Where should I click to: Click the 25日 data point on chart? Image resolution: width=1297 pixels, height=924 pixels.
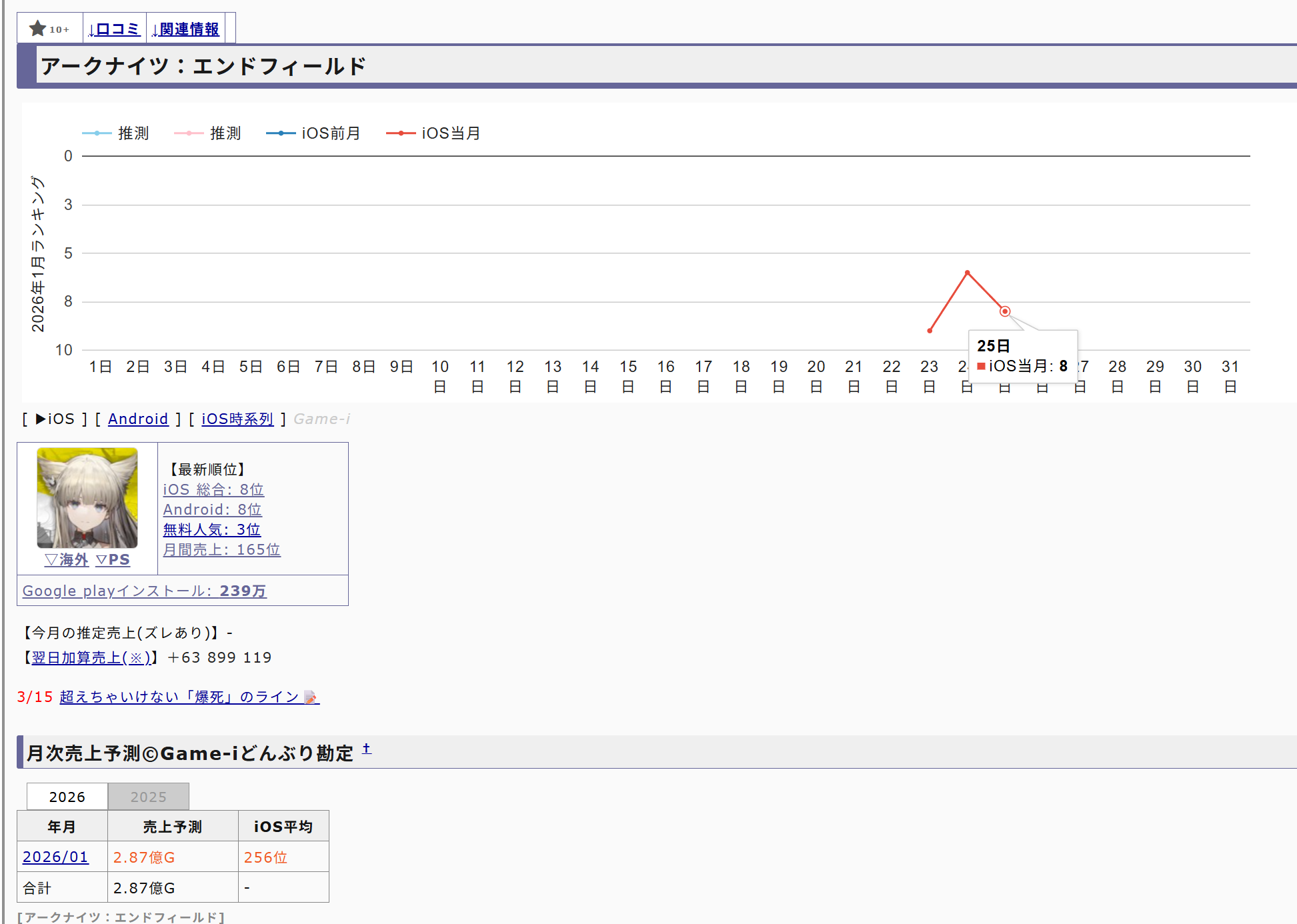click(1005, 311)
